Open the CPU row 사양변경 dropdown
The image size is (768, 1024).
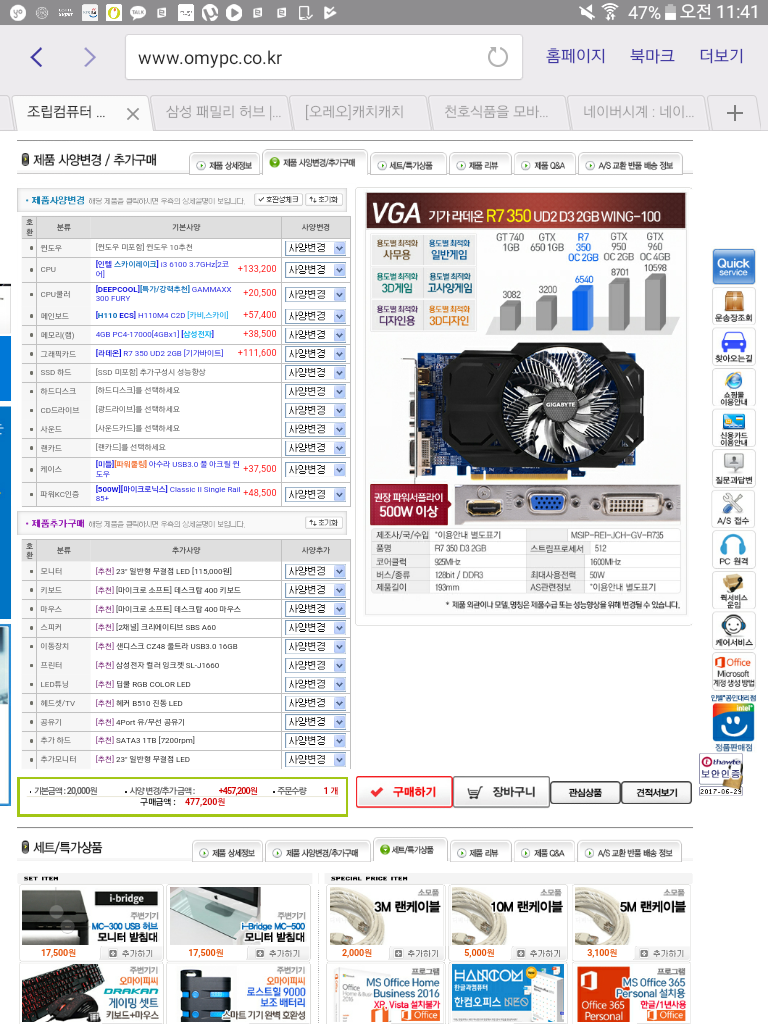point(315,269)
